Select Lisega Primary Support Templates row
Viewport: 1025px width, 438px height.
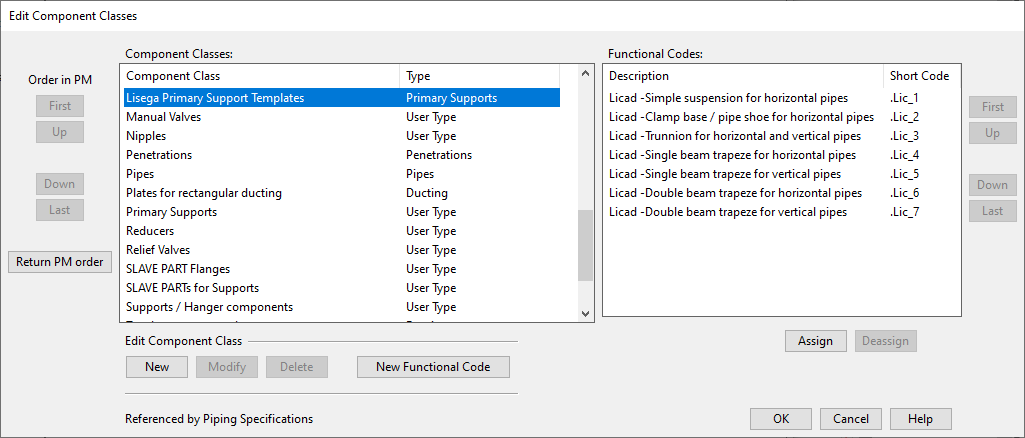[215, 98]
